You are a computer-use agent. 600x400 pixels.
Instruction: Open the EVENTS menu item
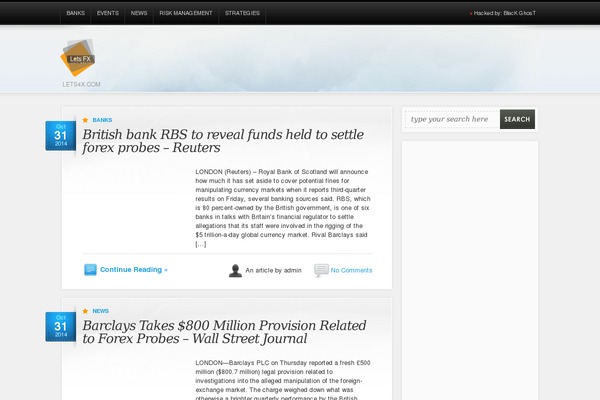point(108,13)
